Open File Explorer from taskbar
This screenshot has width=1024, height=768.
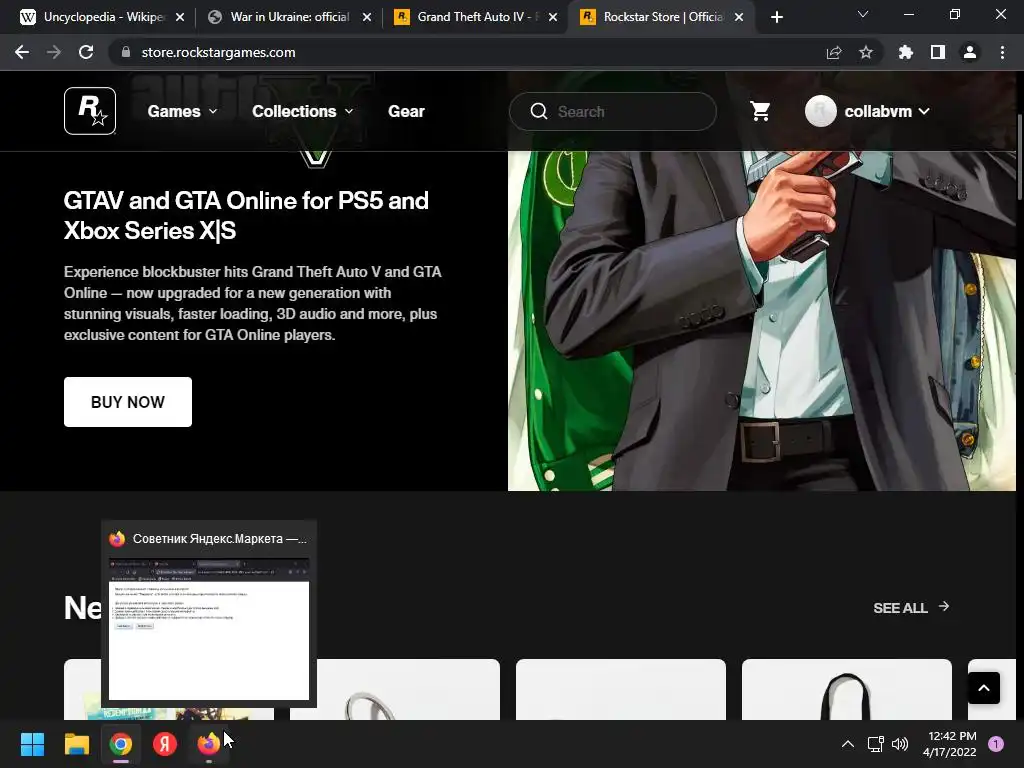pyautogui.click(x=76, y=744)
